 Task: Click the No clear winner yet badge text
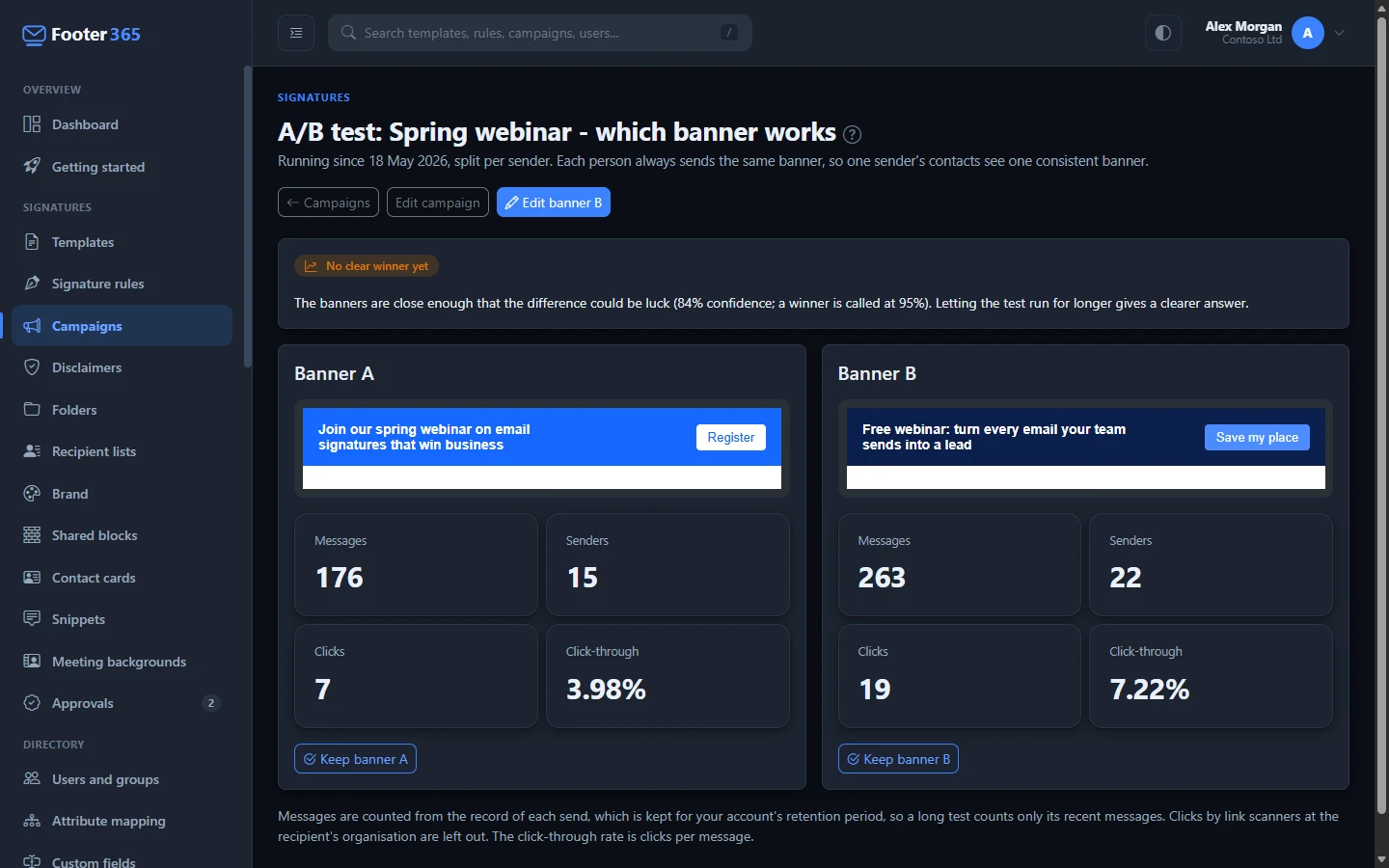pos(377,266)
